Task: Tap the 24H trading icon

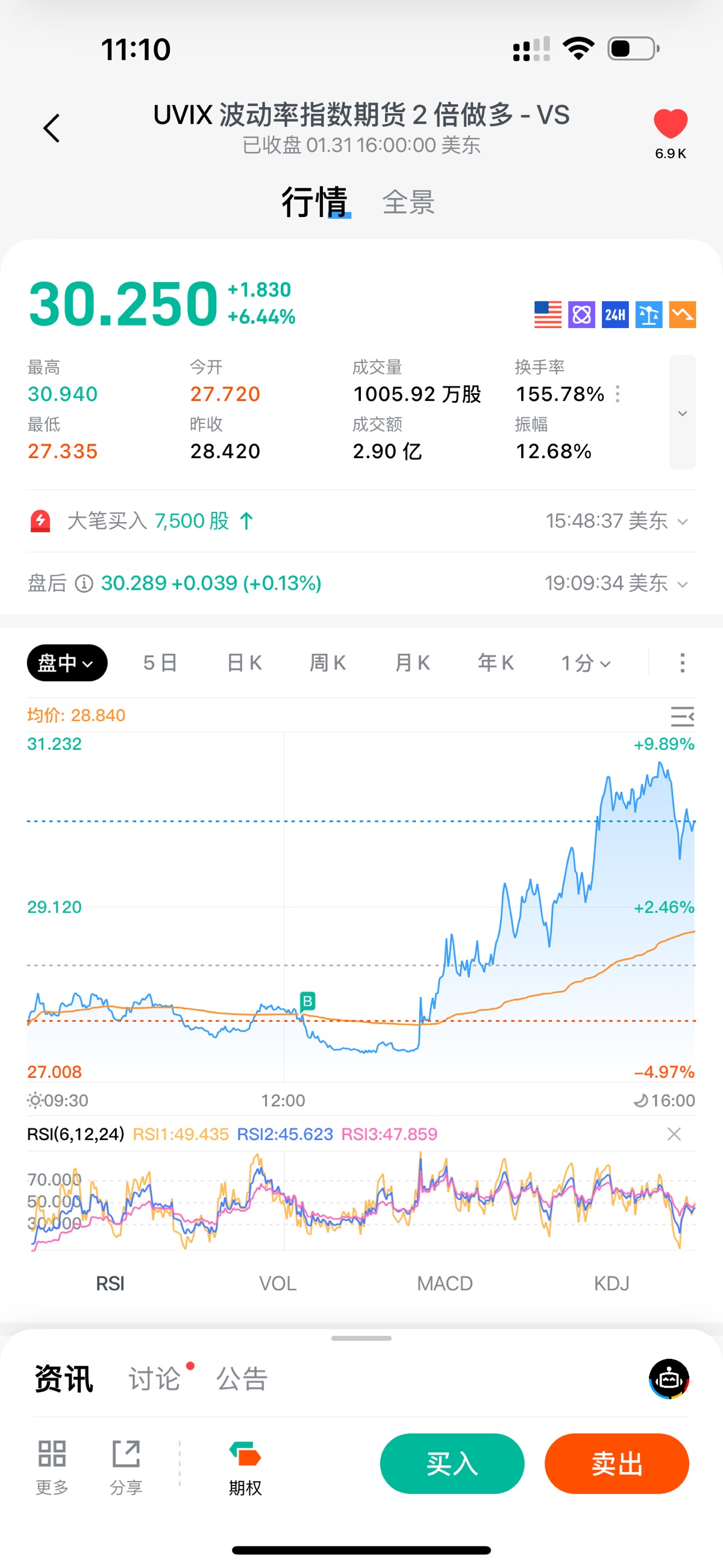Action: (615, 315)
